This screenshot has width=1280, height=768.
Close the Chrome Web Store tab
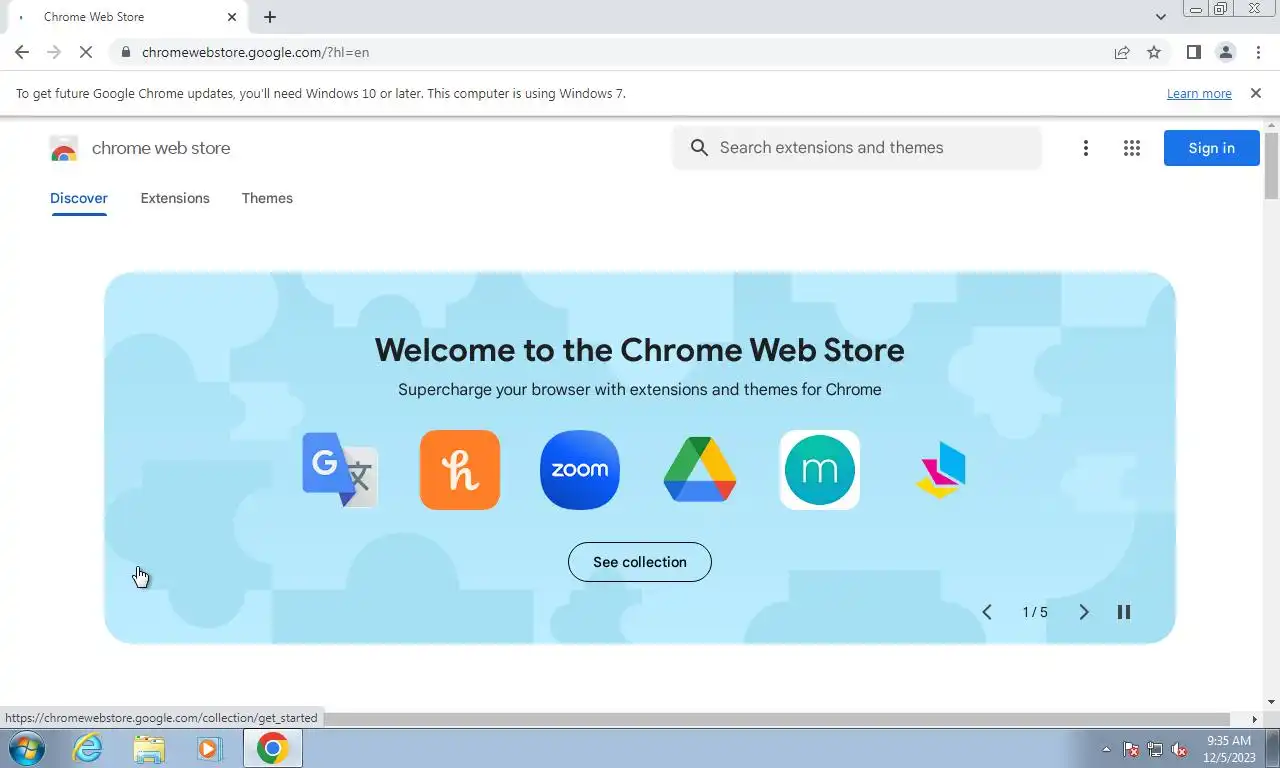[x=232, y=17]
